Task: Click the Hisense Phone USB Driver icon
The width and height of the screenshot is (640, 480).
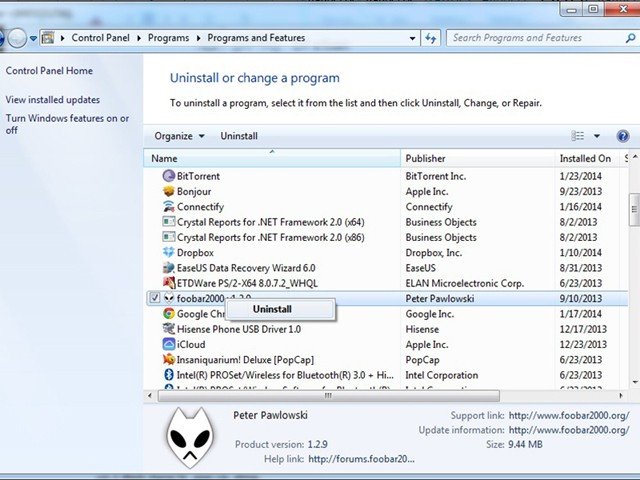Action: (x=169, y=329)
